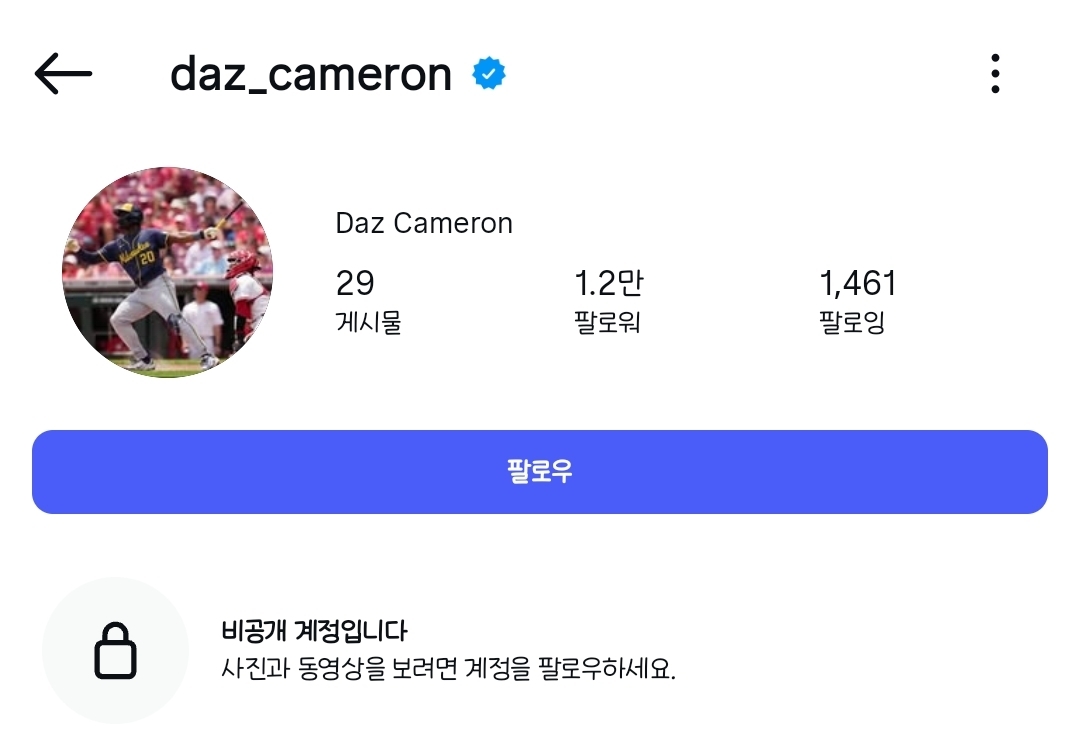This screenshot has width=1080, height=750.
Task: Tap the padlock private account icon
Action: [115, 651]
